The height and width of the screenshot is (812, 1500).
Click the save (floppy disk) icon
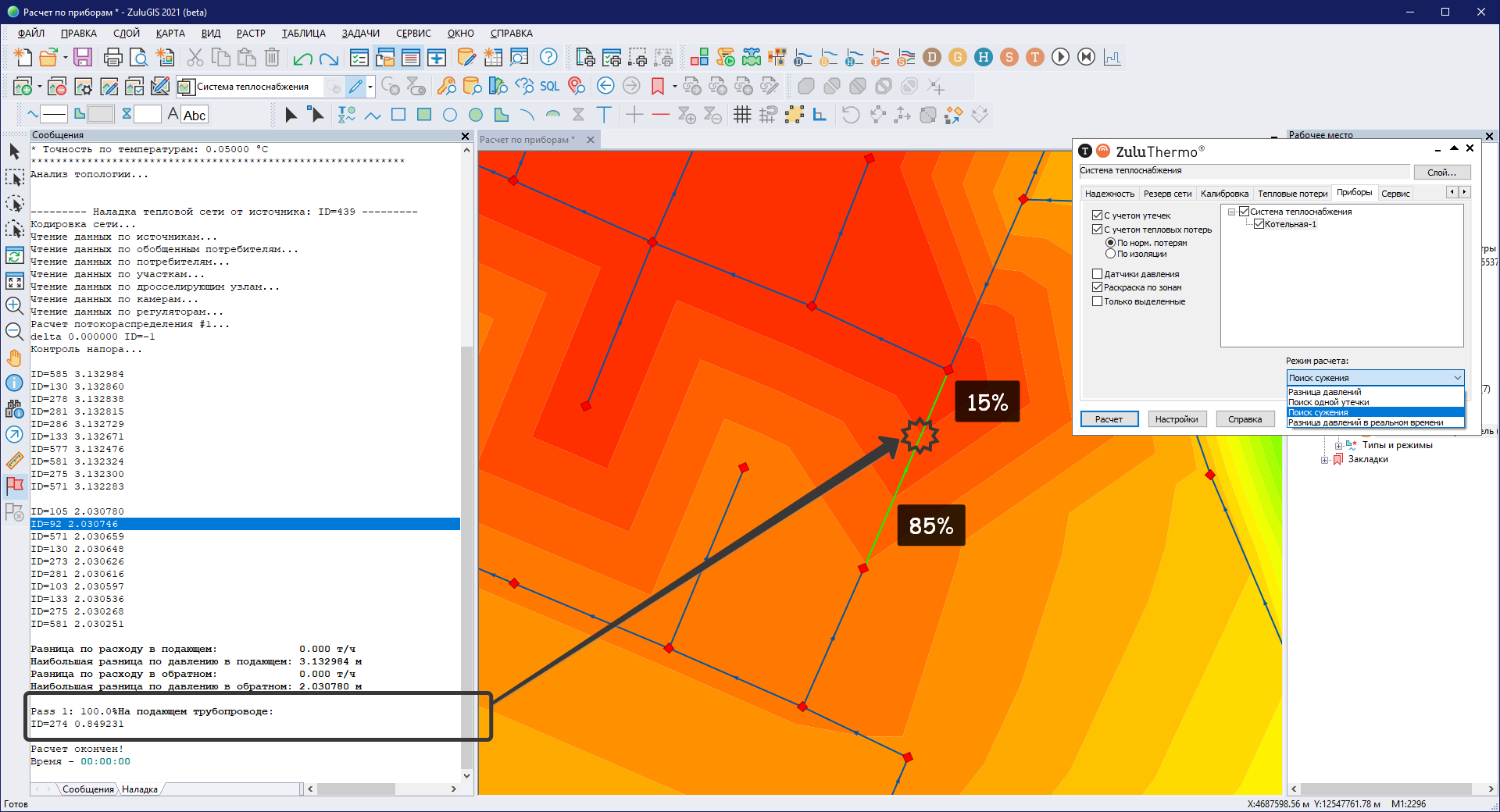83,57
